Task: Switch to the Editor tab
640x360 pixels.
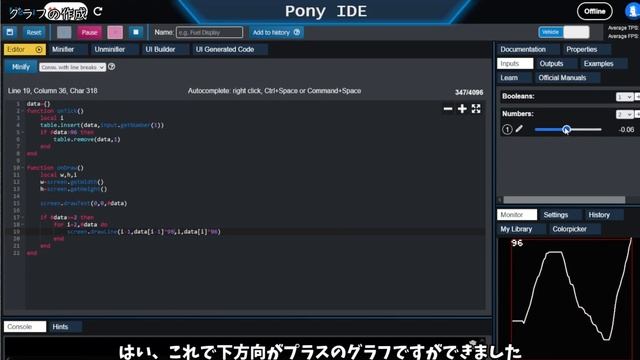Action: point(25,49)
